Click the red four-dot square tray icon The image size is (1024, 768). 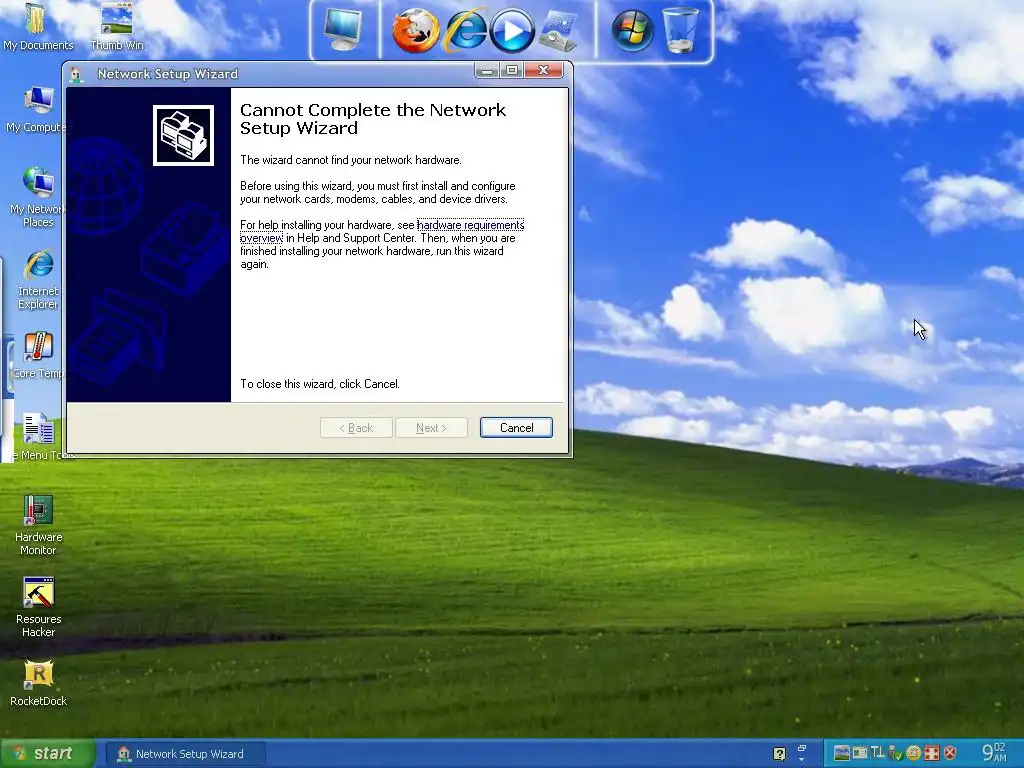pyautogui.click(x=932, y=753)
